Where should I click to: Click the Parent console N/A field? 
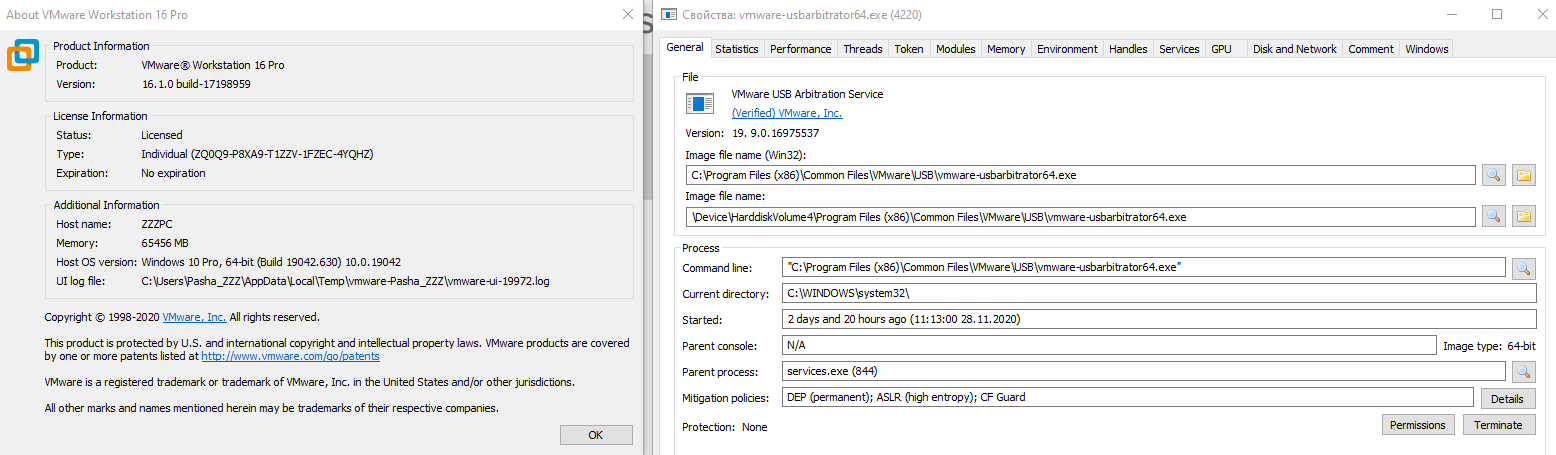coord(1109,345)
